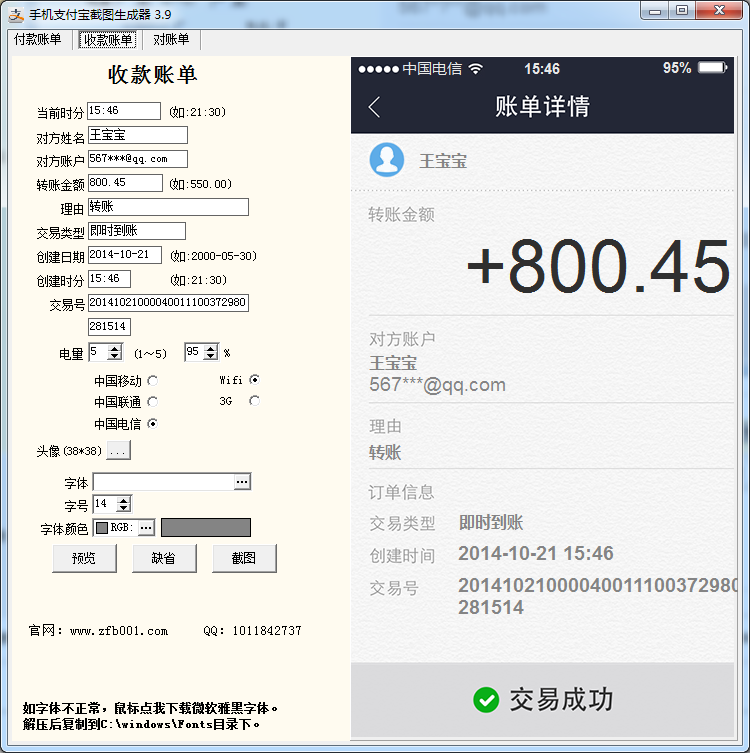Click the 创建时分 time input field
The width and height of the screenshot is (750, 753).
[109, 279]
